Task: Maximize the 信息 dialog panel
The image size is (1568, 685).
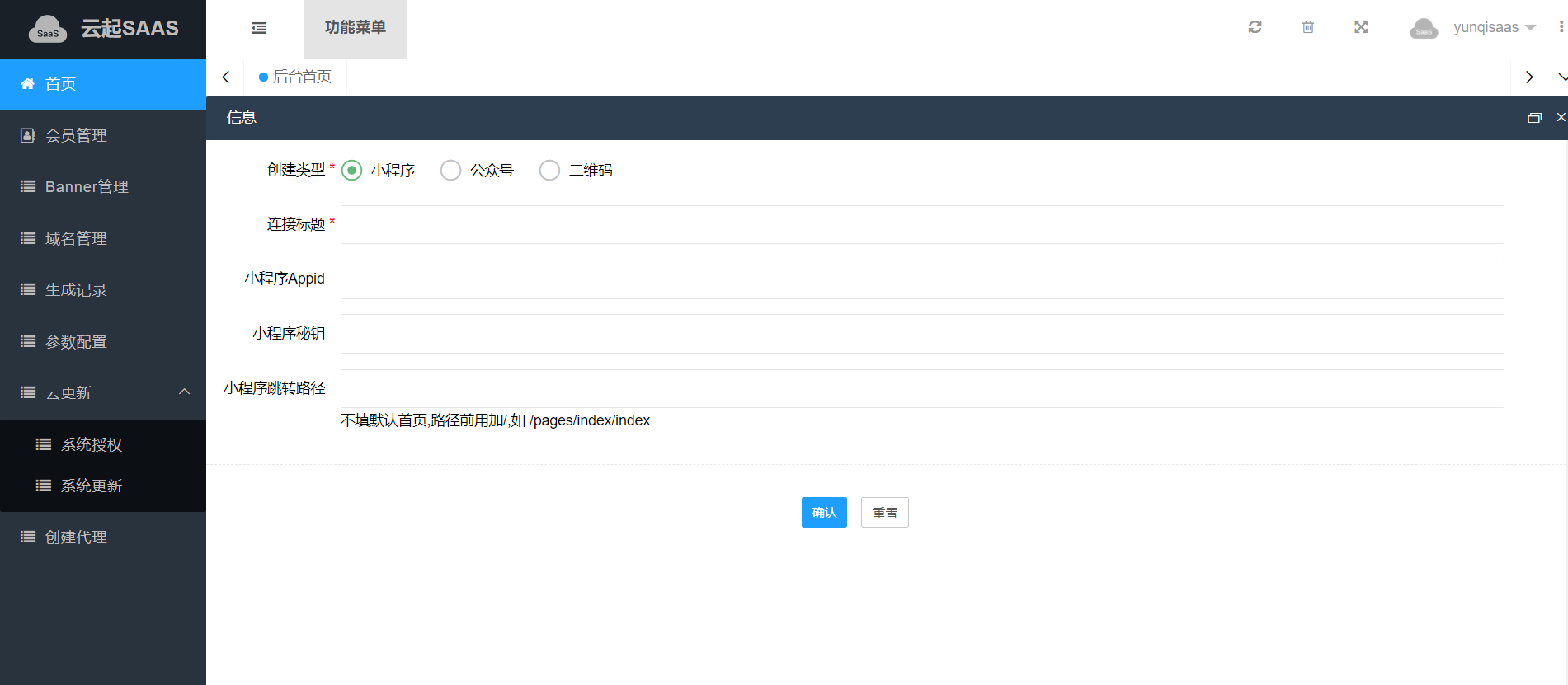Action: (x=1534, y=118)
